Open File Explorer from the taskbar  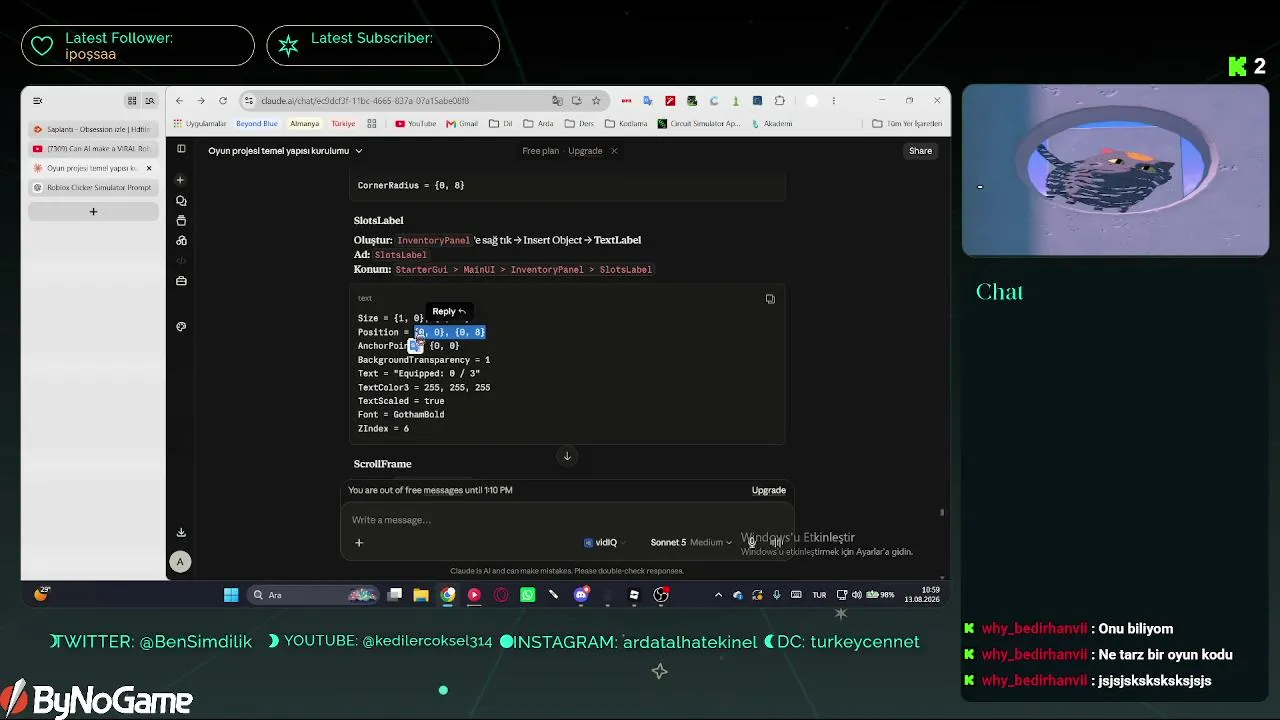pos(421,595)
